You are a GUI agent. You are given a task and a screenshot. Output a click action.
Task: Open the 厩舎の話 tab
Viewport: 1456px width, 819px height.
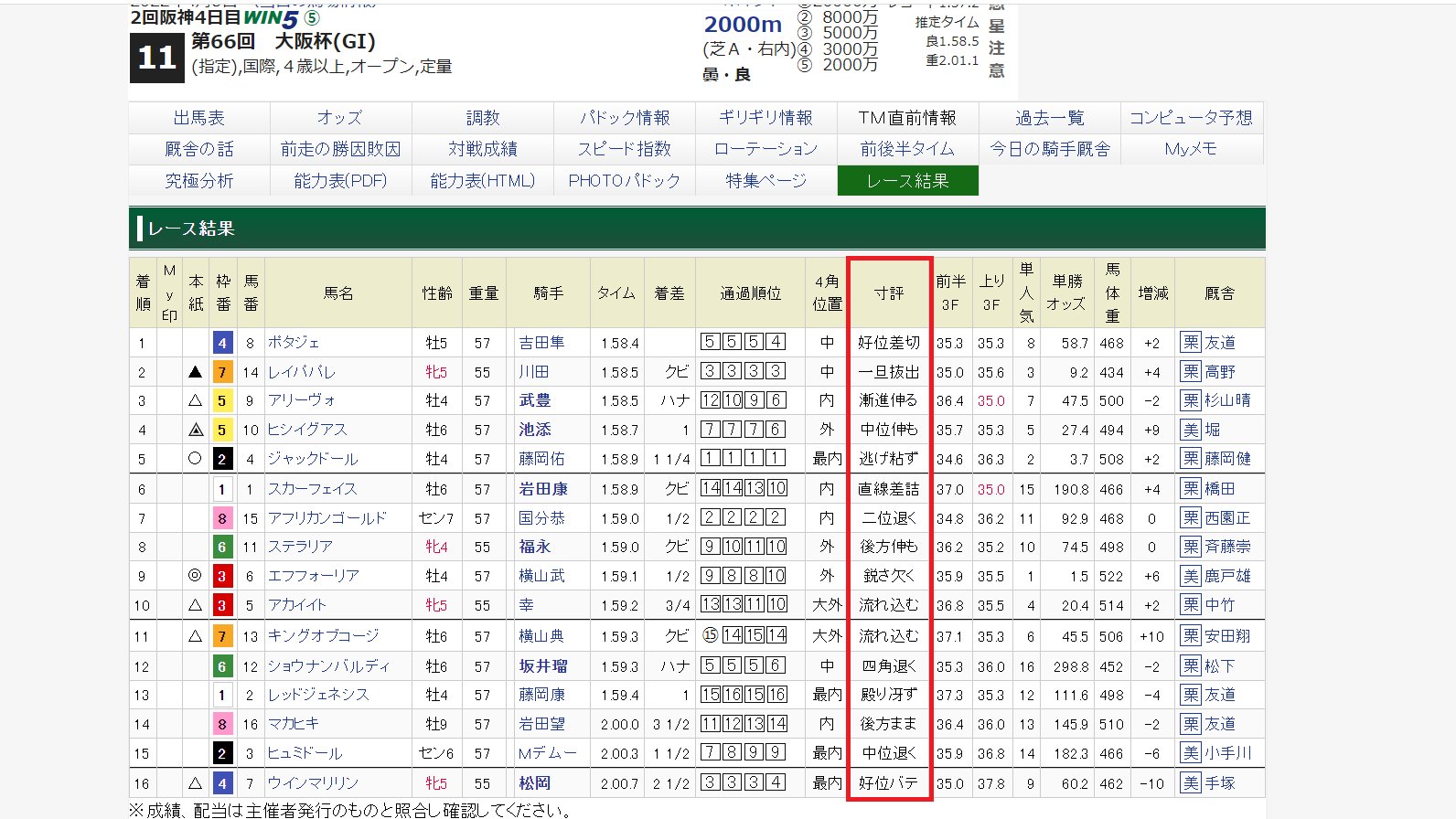(199, 149)
